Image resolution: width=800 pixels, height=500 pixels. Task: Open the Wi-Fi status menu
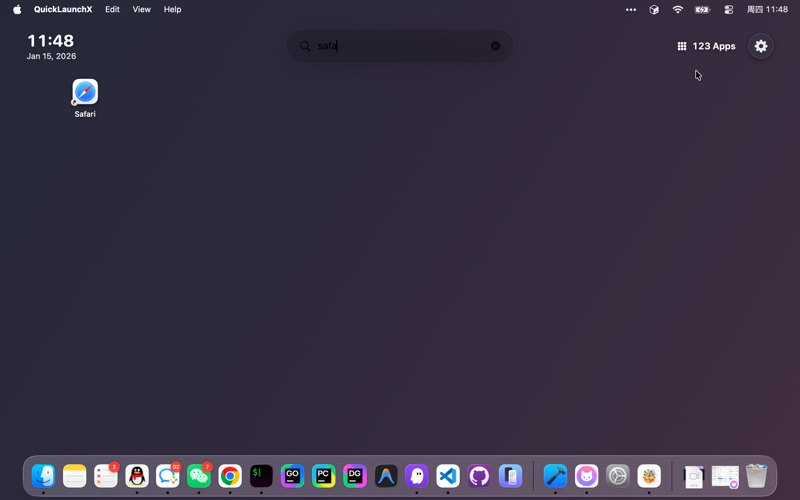click(678, 9)
